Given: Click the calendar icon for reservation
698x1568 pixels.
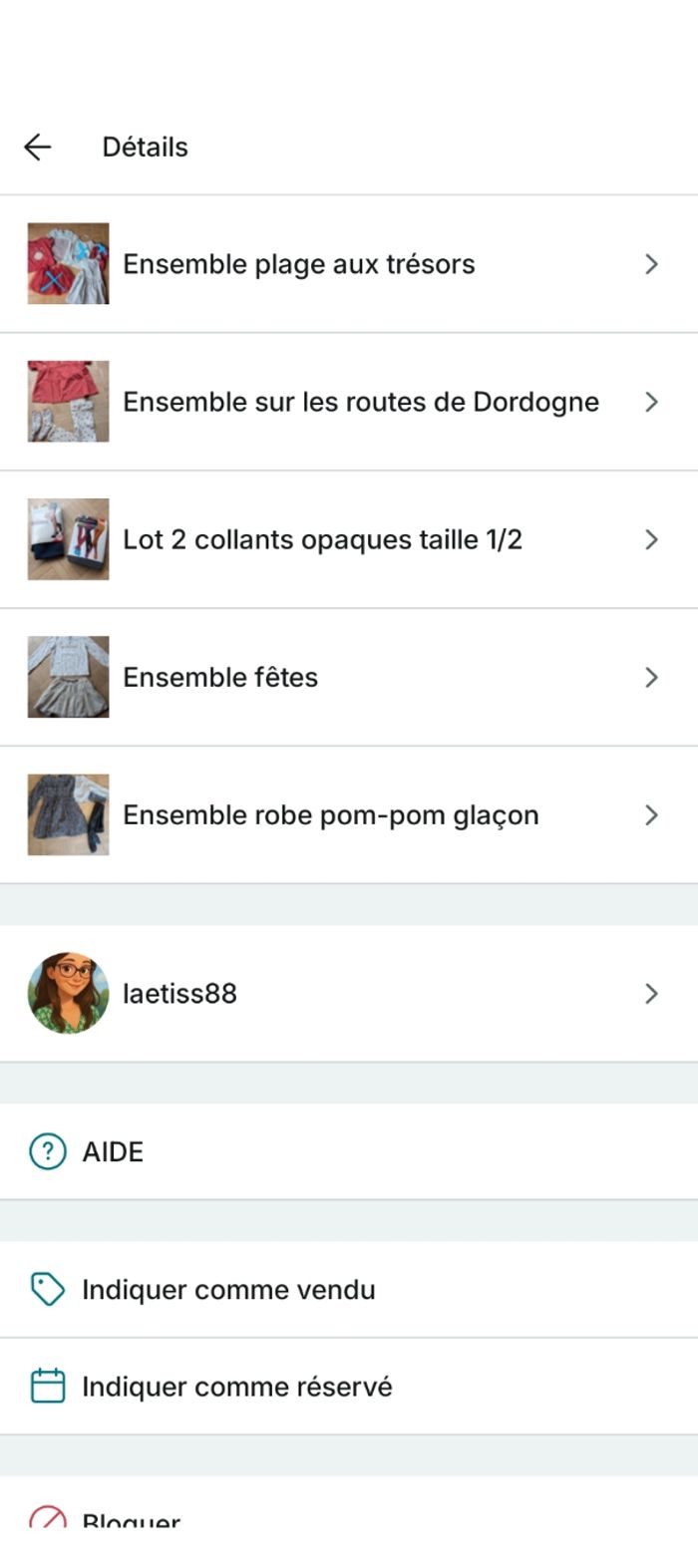Looking at the screenshot, I should [47, 1387].
